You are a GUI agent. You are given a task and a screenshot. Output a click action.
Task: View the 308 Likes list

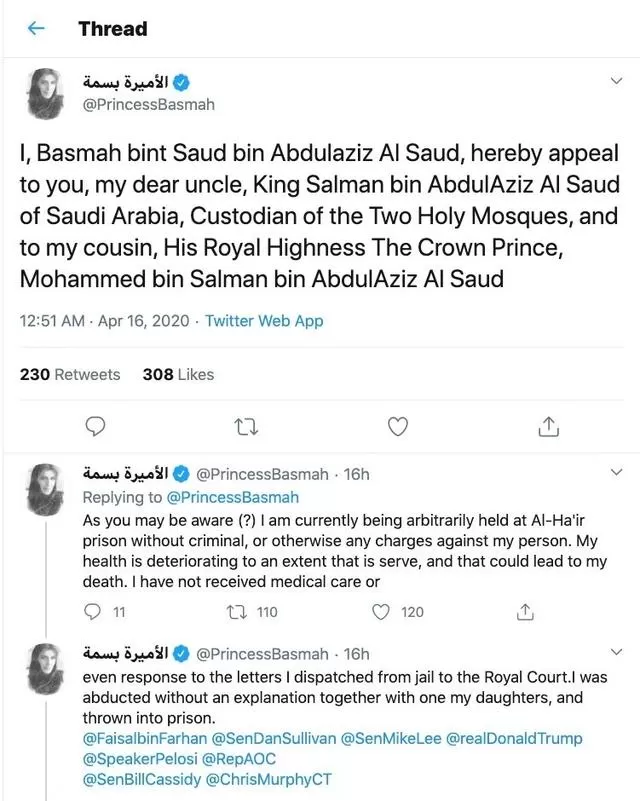[x=178, y=374]
